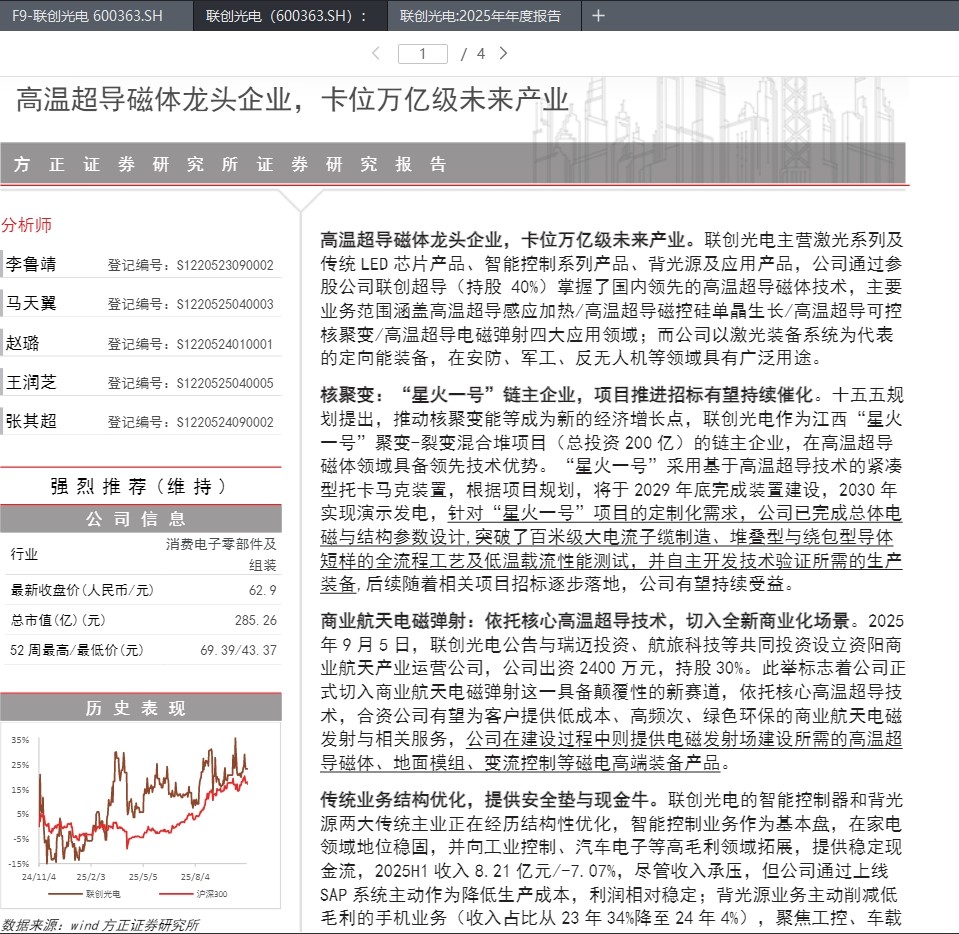Click the 方正证券研究所证券研究报告 banner text

[230, 164]
